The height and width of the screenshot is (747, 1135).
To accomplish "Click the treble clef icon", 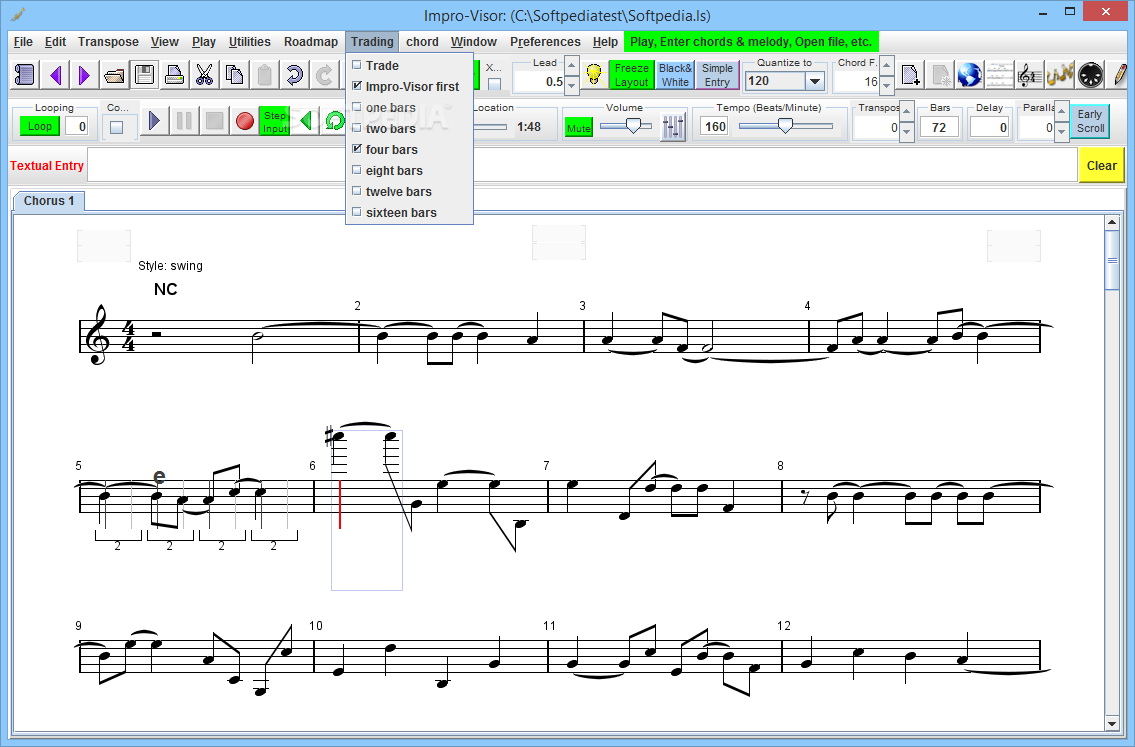I will pyautogui.click(x=1028, y=75).
